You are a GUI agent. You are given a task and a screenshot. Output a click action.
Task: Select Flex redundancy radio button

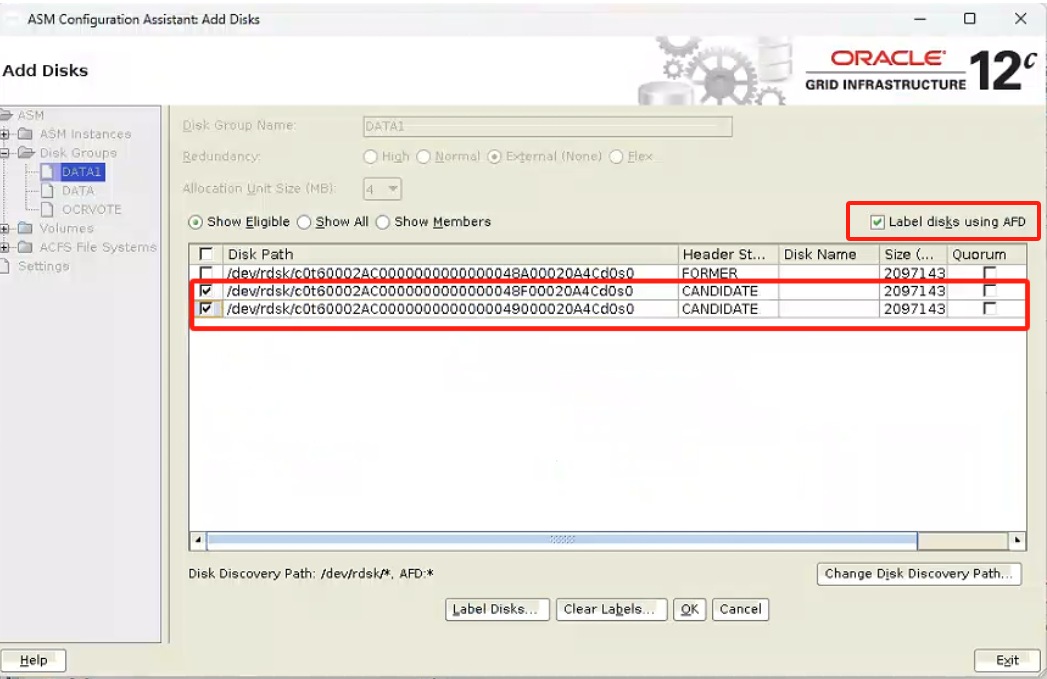pos(616,156)
